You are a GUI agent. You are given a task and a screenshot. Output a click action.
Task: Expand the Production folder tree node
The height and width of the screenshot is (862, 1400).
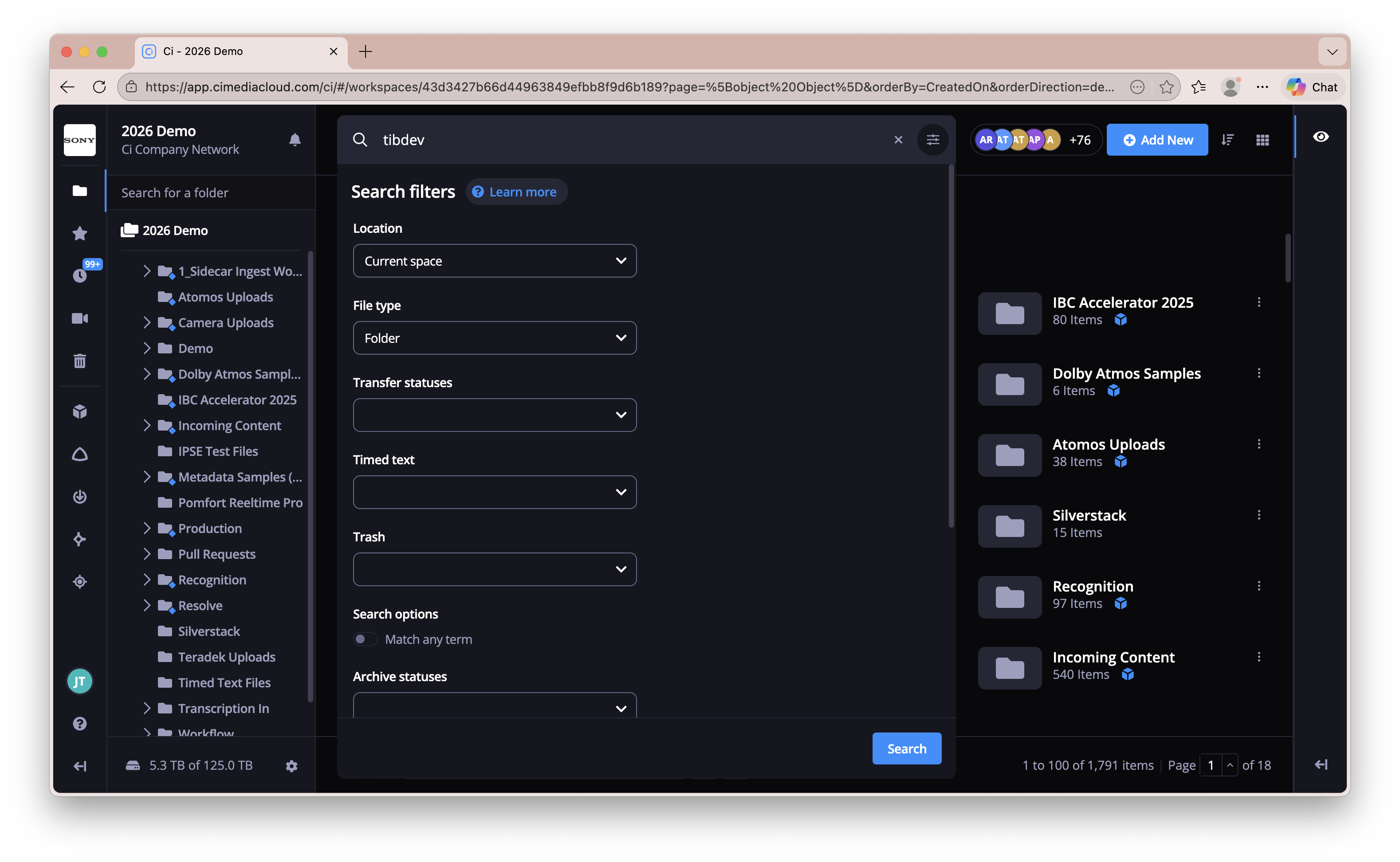point(146,528)
